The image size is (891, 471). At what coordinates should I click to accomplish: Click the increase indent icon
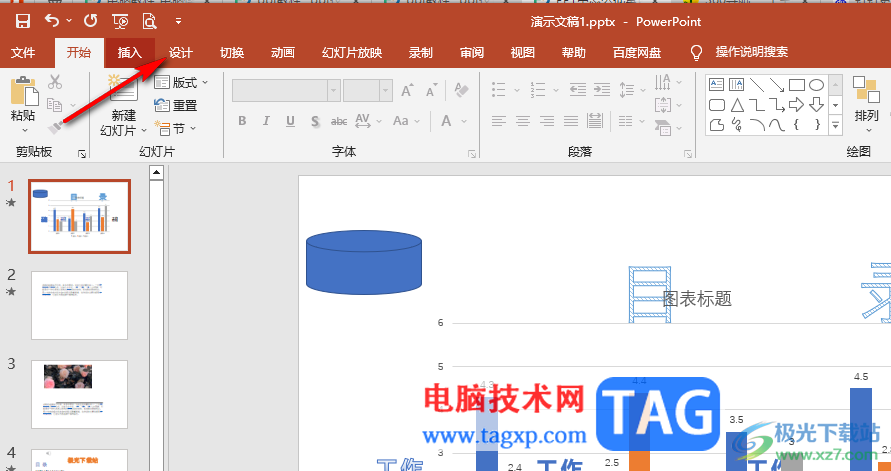click(602, 89)
